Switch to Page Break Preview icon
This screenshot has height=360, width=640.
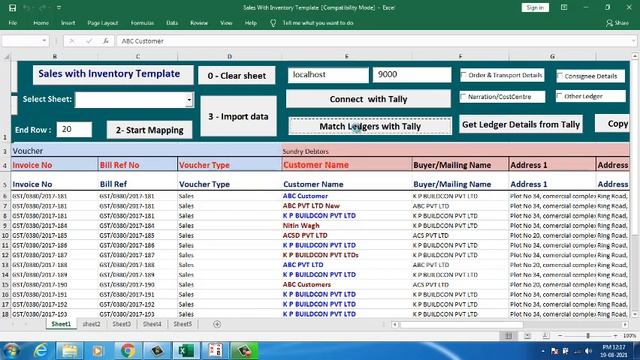[546, 336]
